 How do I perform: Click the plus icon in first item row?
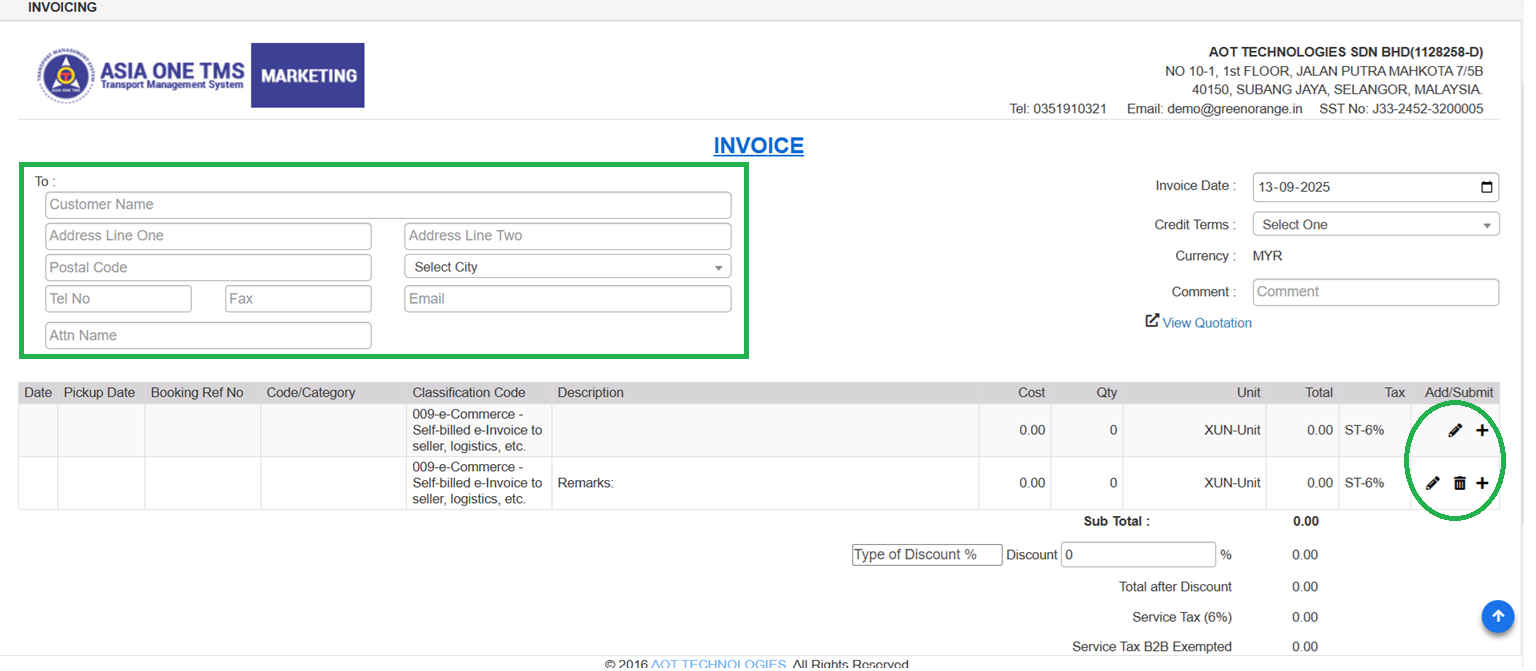pos(1482,430)
